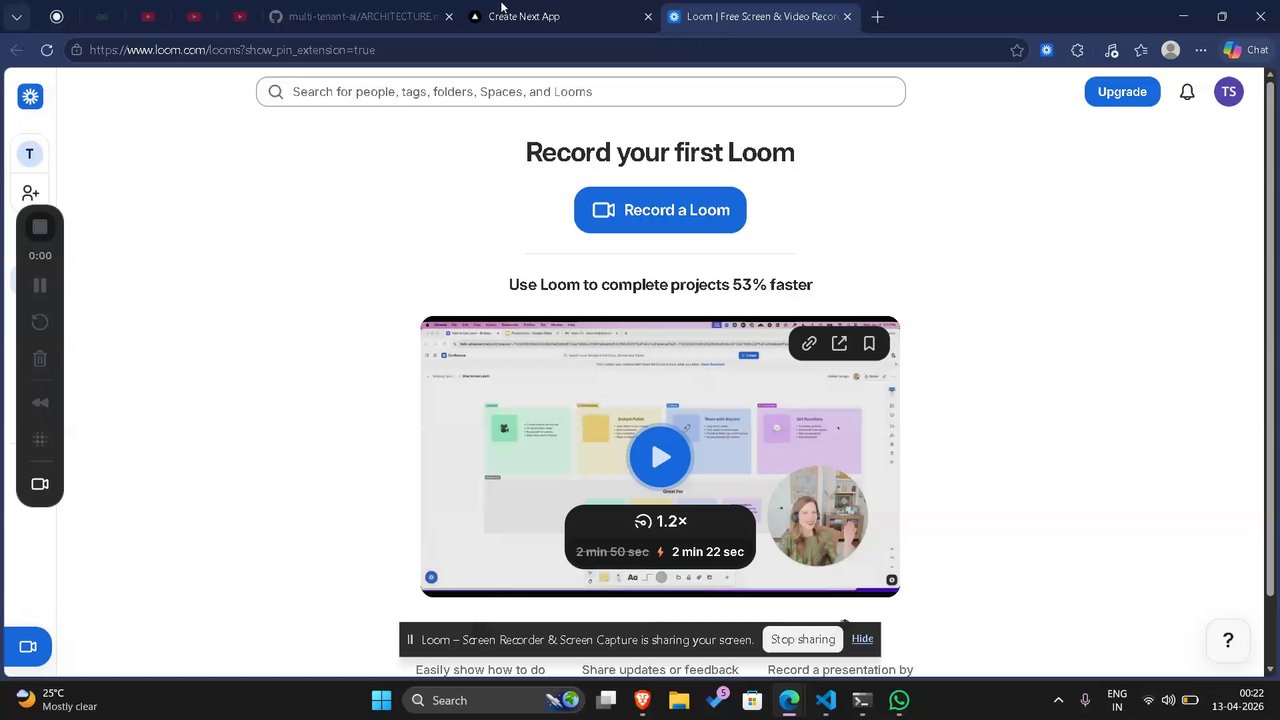Open the weather widget showing 25°C
The image size is (1280, 720).
coord(58,700)
